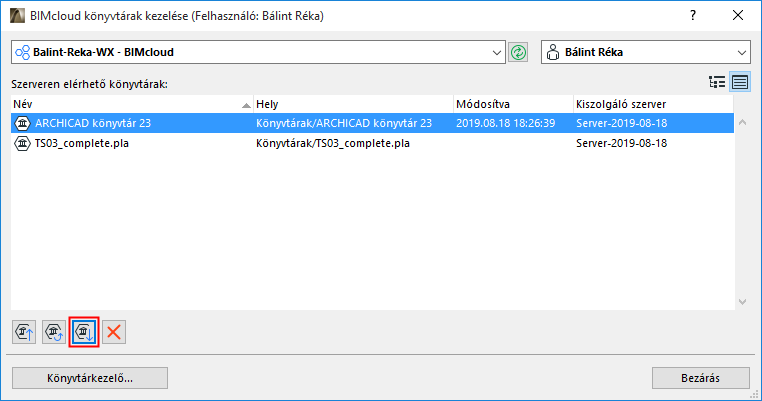The width and height of the screenshot is (762, 401).
Task: Click the Könyvtárak/TS03_complete.pla path cell
Action: [x=333, y=143]
